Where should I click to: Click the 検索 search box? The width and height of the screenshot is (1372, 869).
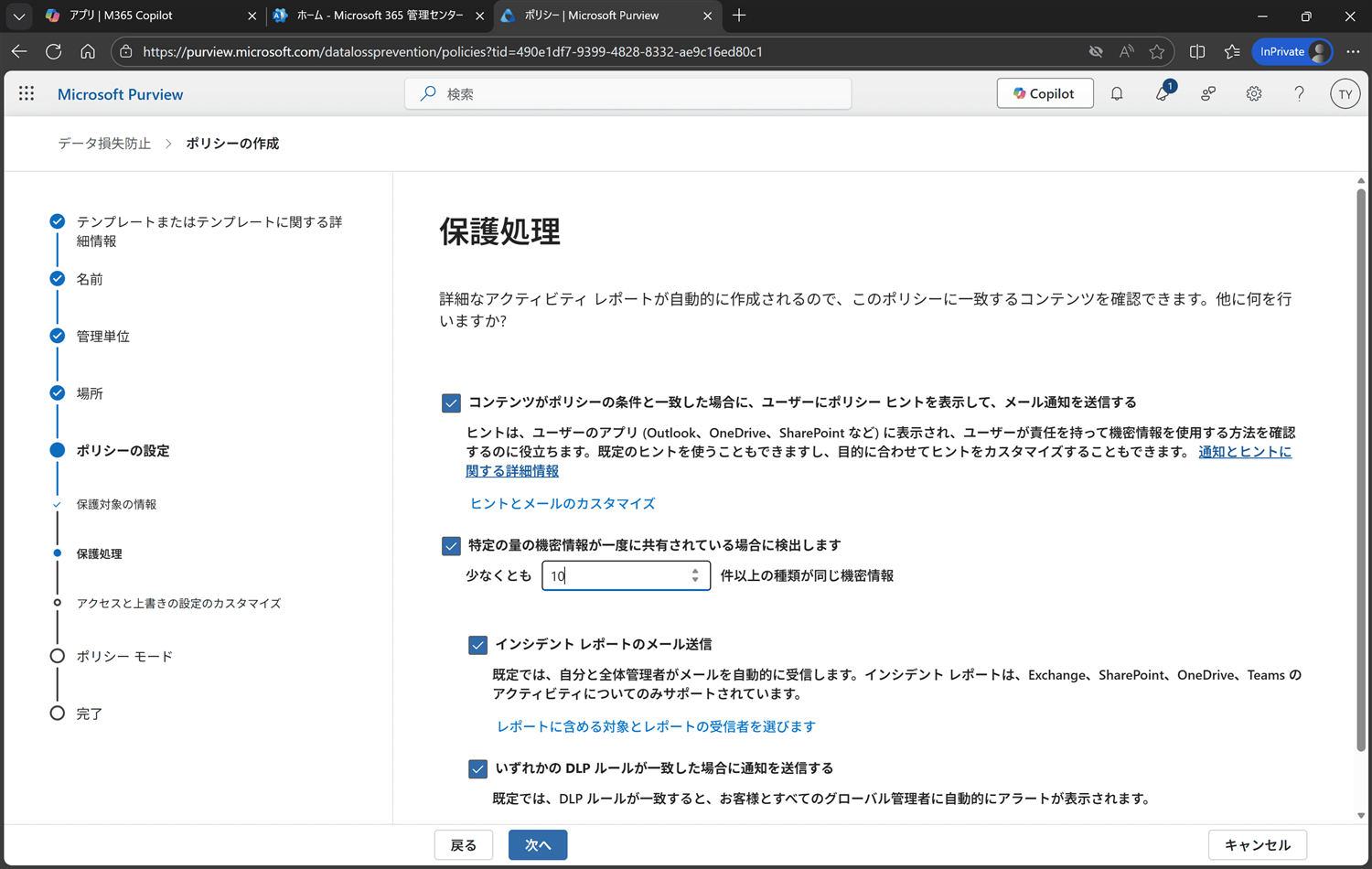pyautogui.click(x=628, y=93)
